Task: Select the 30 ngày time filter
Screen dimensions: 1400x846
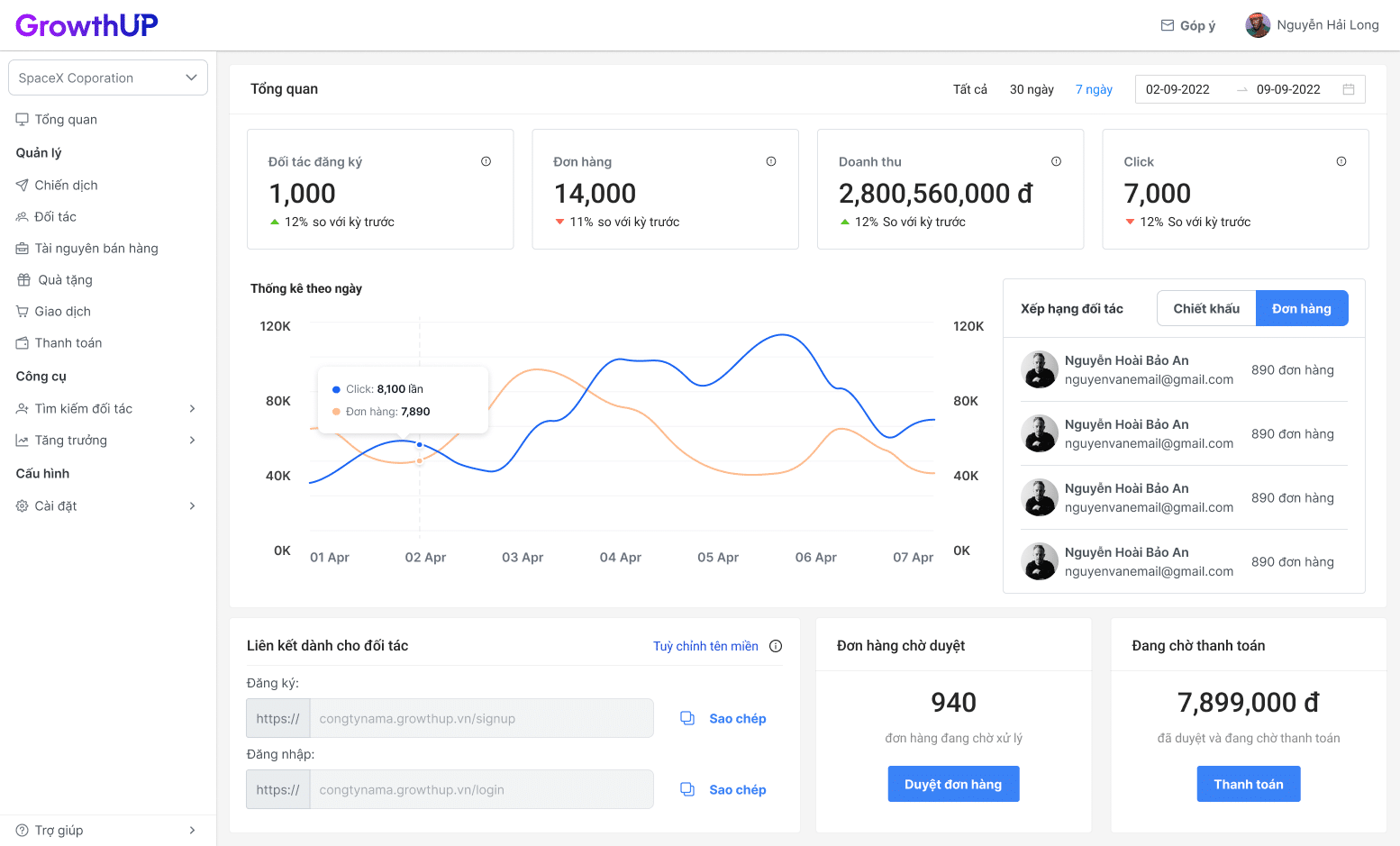Action: coord(1031,89)
